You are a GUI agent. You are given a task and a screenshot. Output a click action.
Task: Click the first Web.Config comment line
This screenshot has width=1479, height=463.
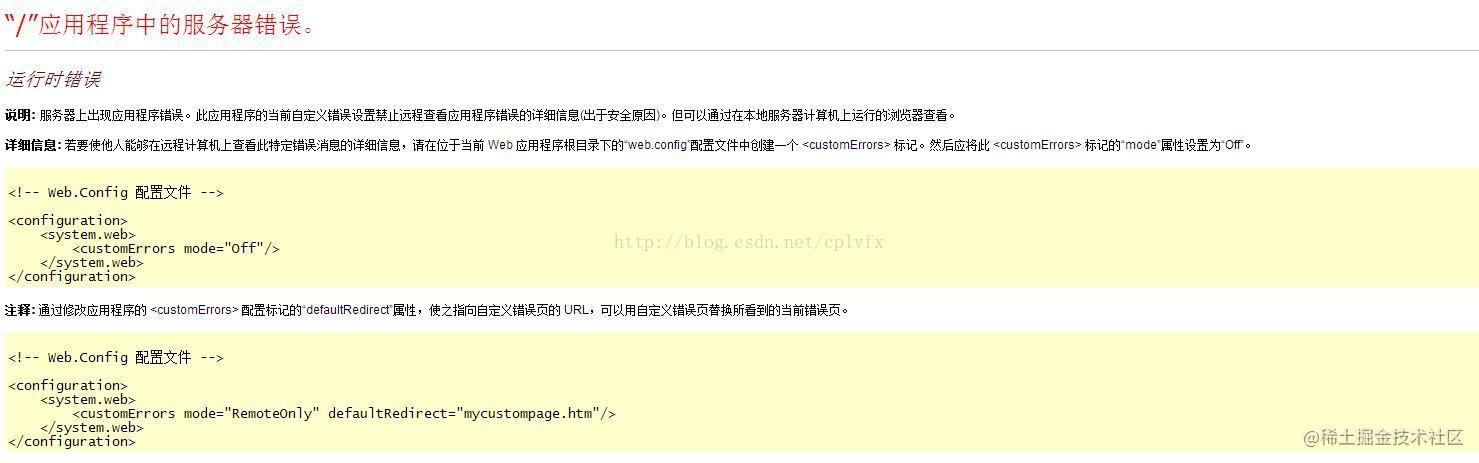(116, 193)
